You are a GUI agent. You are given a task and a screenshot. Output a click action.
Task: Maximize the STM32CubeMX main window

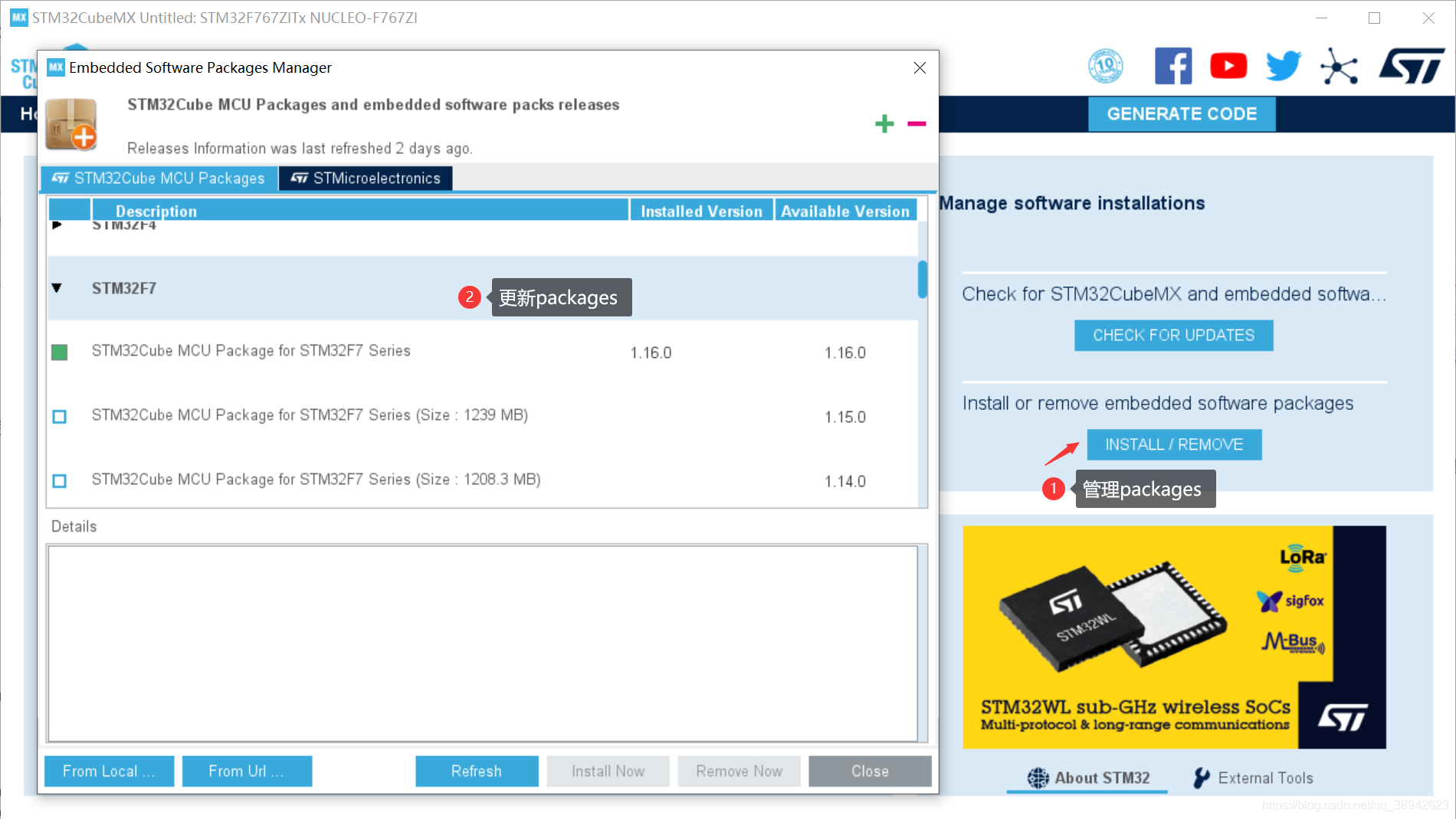(1374, 18)
